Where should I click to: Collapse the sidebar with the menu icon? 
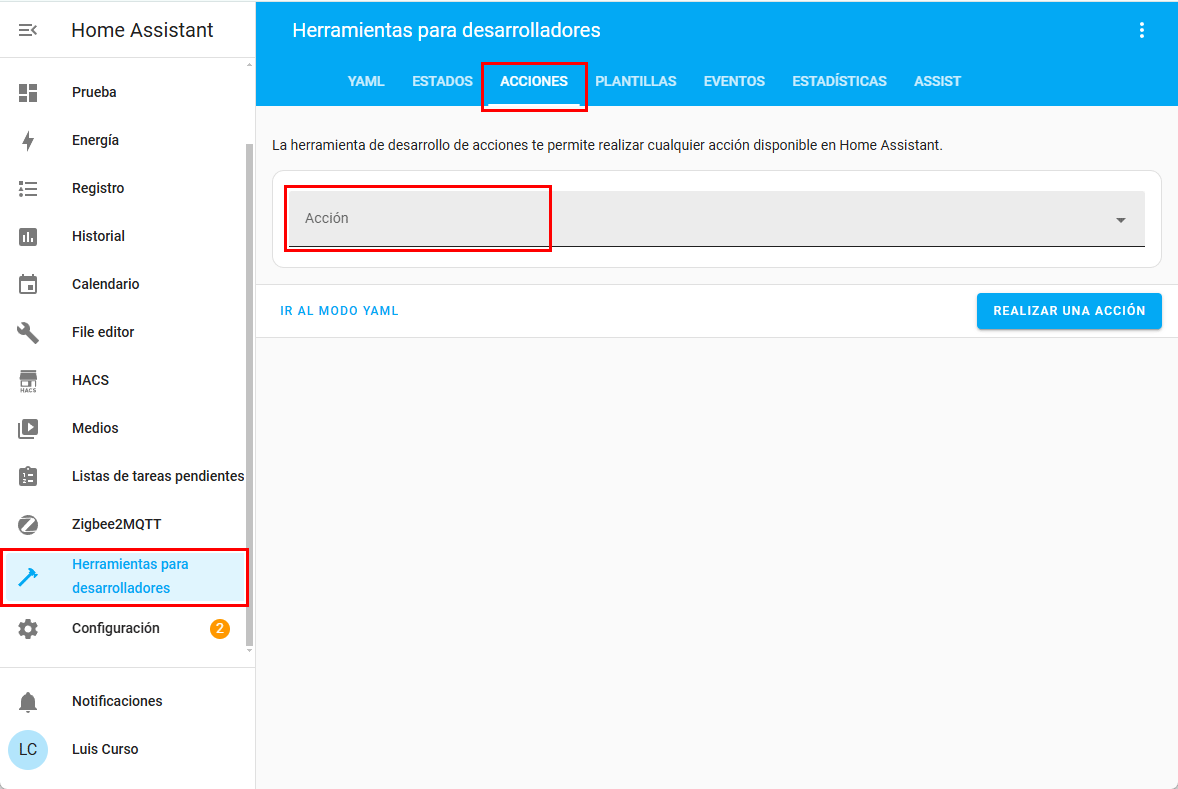(x=28, y=30)
